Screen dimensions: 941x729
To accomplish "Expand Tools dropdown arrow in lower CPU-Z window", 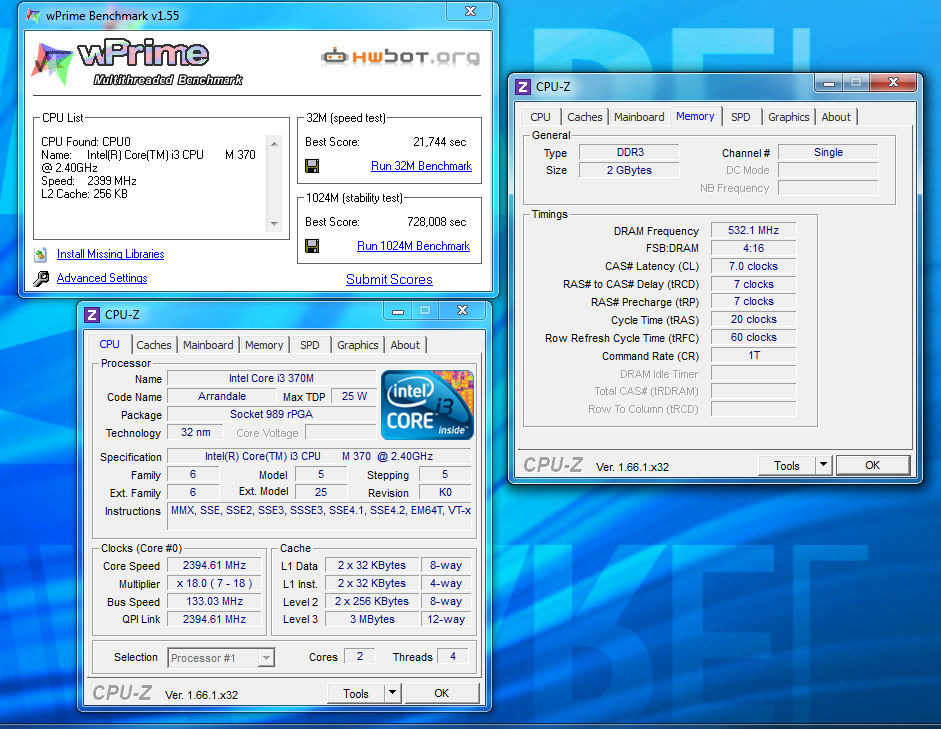I will coord(392,694).
